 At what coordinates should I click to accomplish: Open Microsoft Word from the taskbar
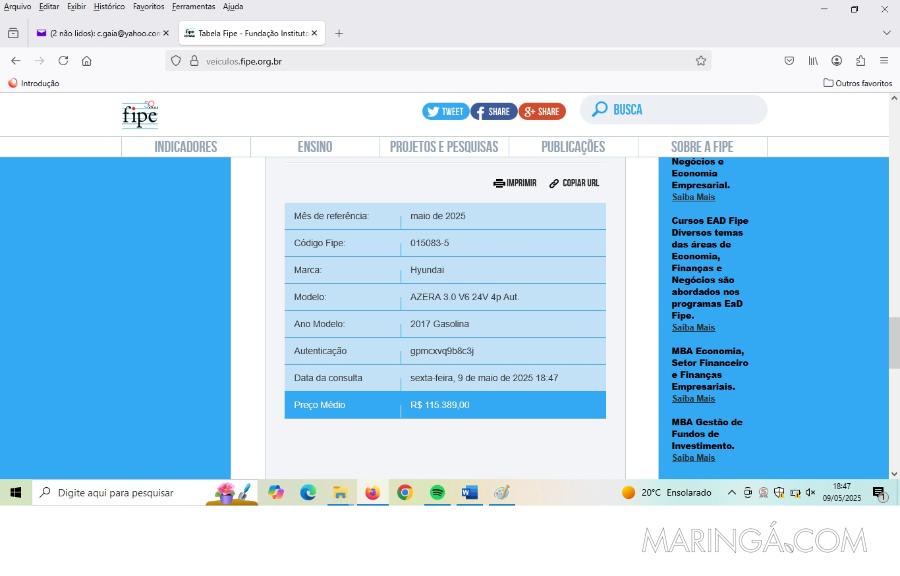tap(470, 492)
